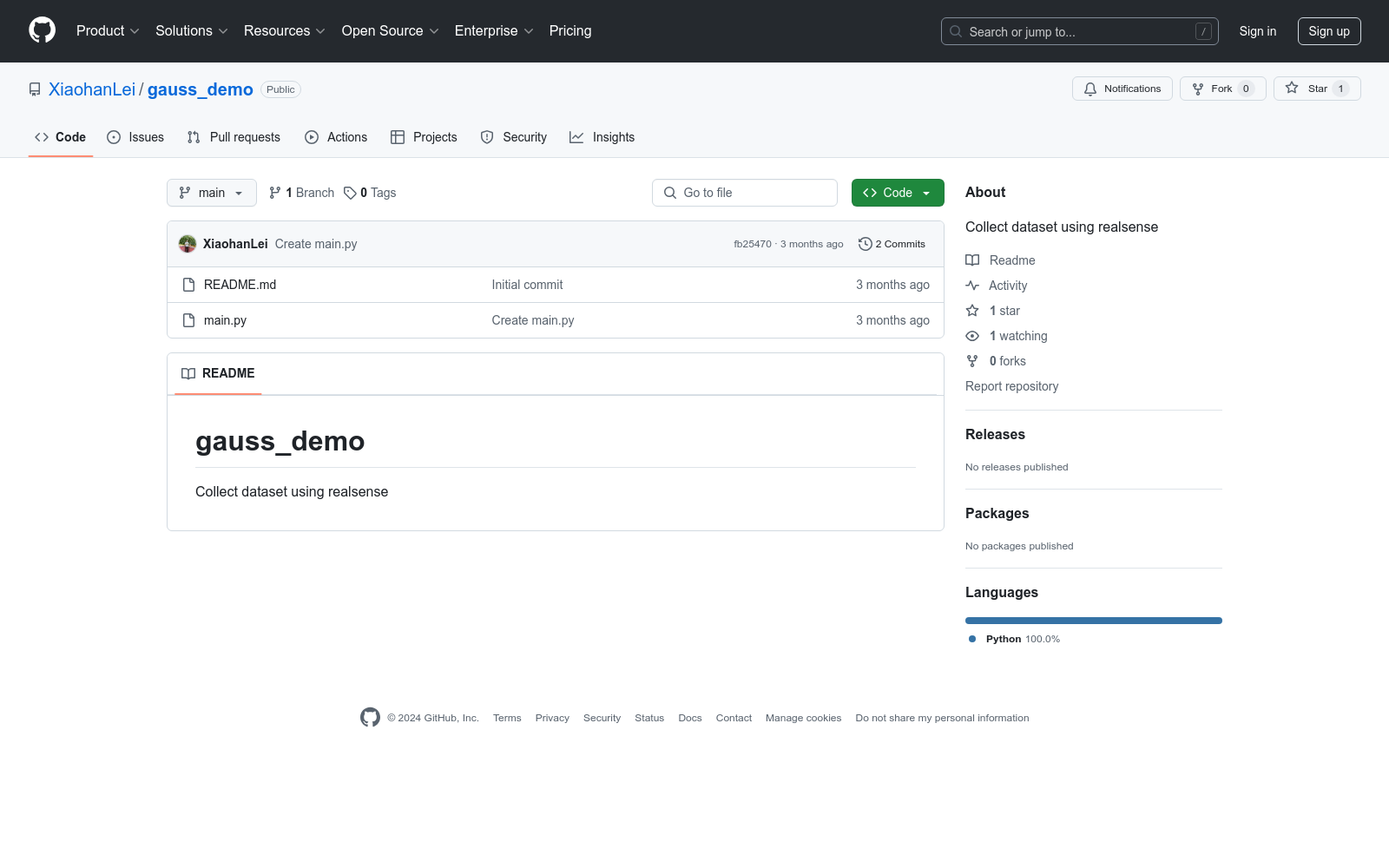Select the README tab in the file viewer
The width and height of the screenshot is (1389, 868).
click(x=218, y=373)
